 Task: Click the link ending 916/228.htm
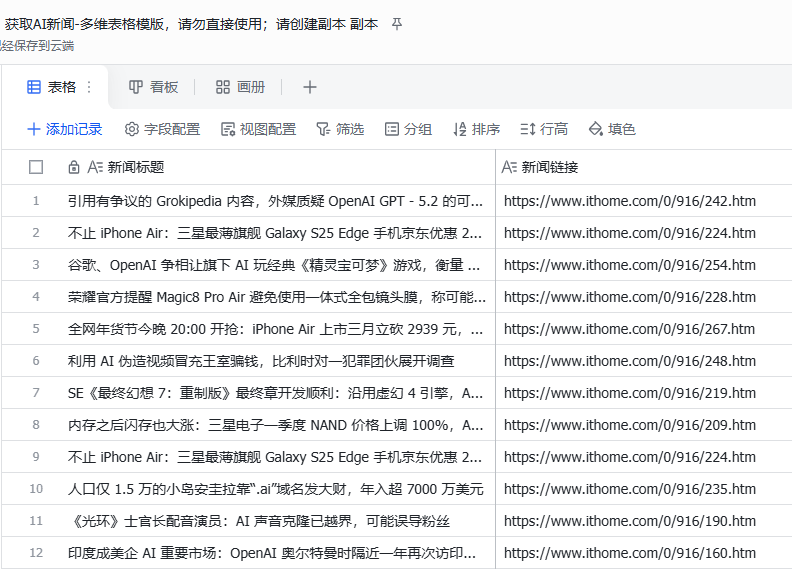pyautogui.click(x=630, y=297)
